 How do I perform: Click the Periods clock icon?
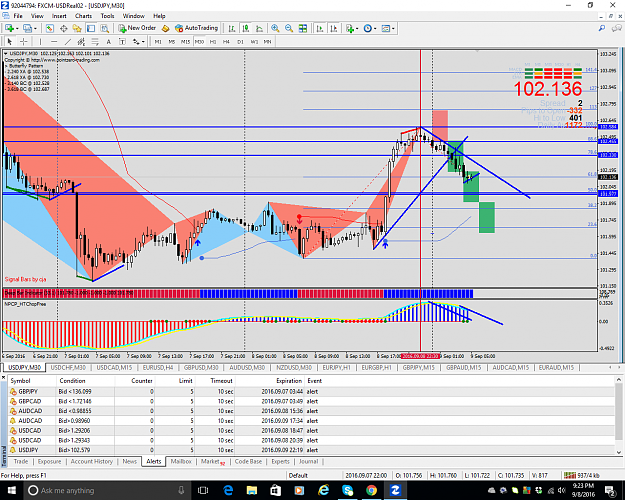click(368, 28)
